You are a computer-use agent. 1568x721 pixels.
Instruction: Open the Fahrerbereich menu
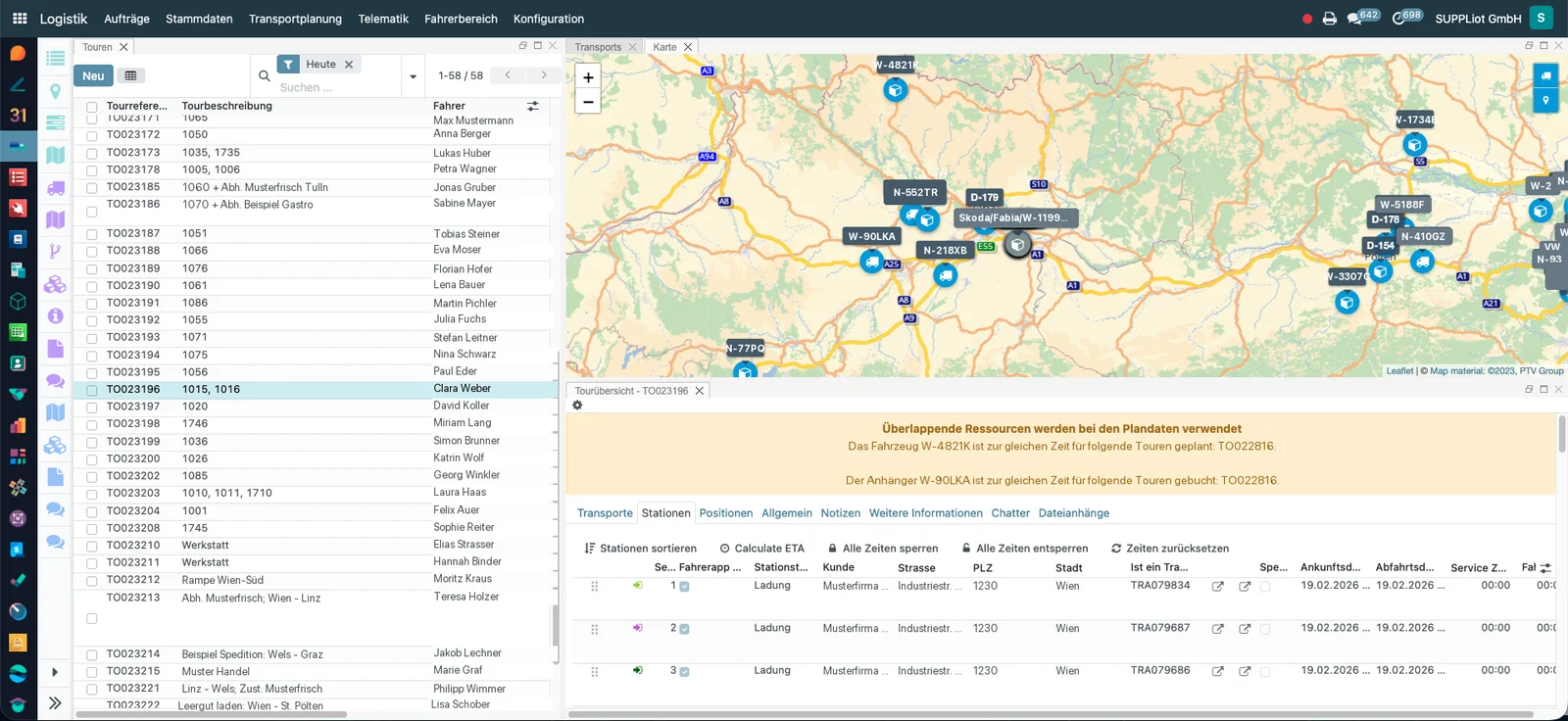click(x=461, y=19)
